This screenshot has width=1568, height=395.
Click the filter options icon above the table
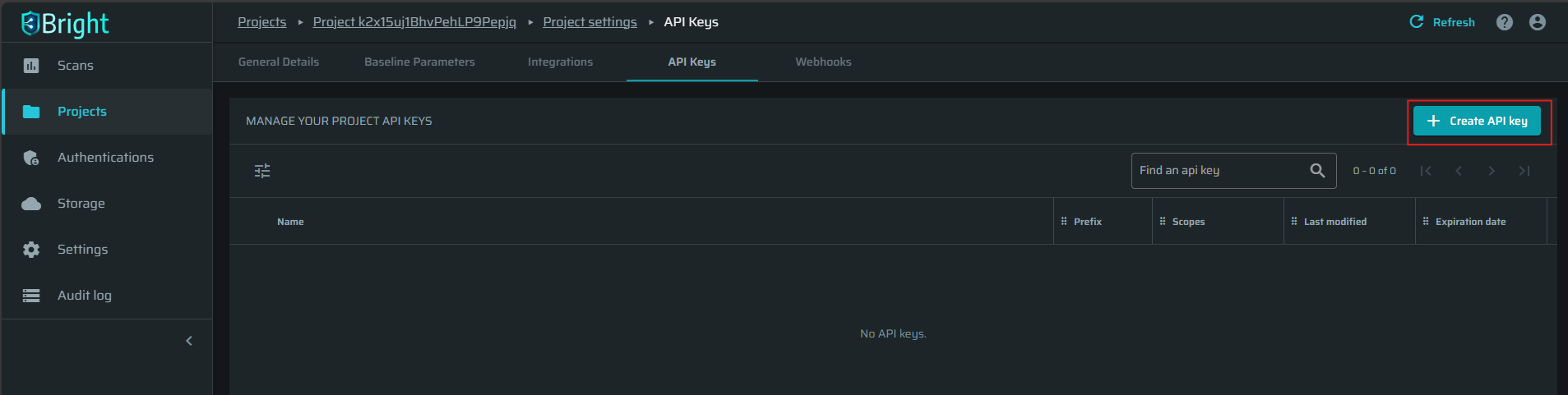tap(262, 171)
